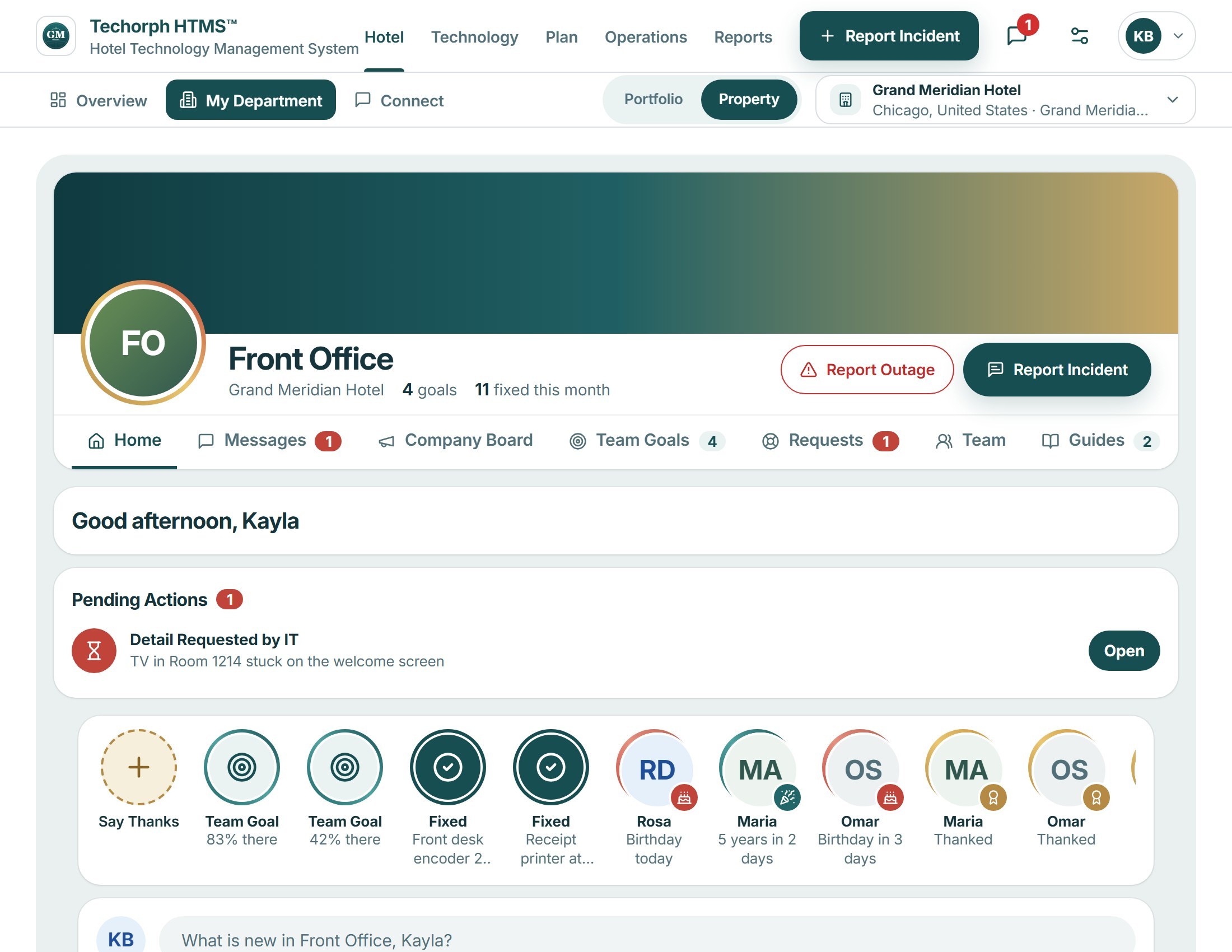Open the Team tab
Viewport: 1232px width, 952px height.
click(x=970, y=441)
